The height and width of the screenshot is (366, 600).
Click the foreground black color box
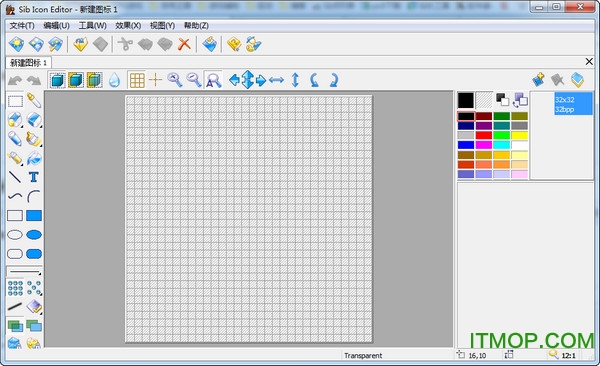click(466, 100)
